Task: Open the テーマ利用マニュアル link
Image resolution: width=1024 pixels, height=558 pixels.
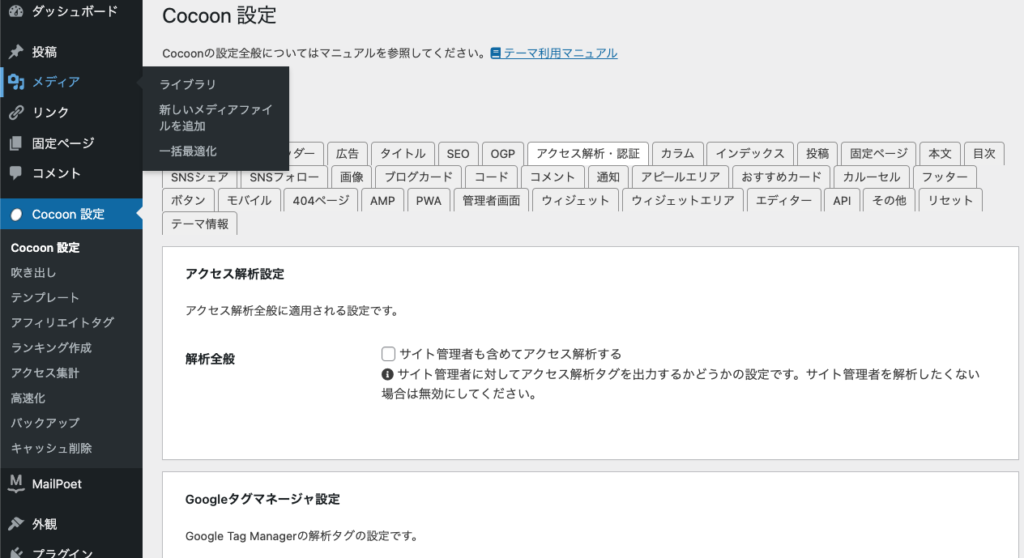Action: (x=560, y=53)
